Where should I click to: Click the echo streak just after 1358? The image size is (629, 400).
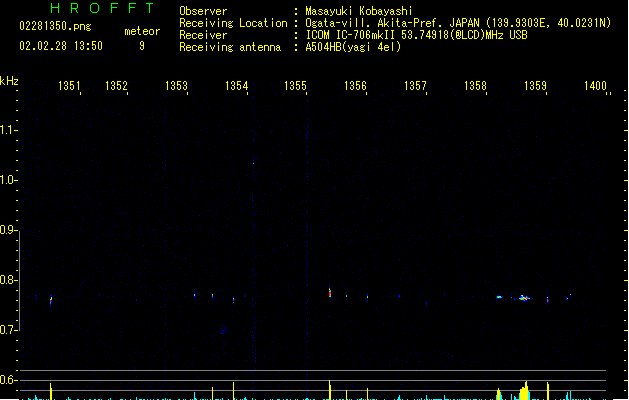[x=499, y=297]
